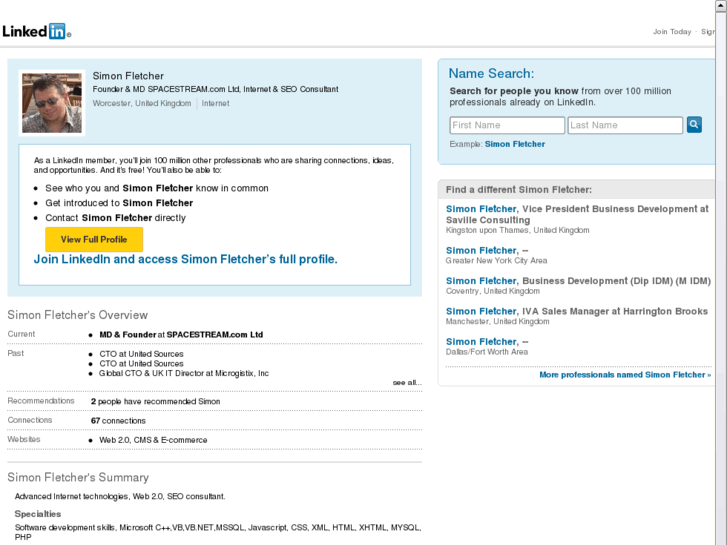Click 2 people have recommended Simon
The height and width of the screenshot is (545, 727).
155,402
